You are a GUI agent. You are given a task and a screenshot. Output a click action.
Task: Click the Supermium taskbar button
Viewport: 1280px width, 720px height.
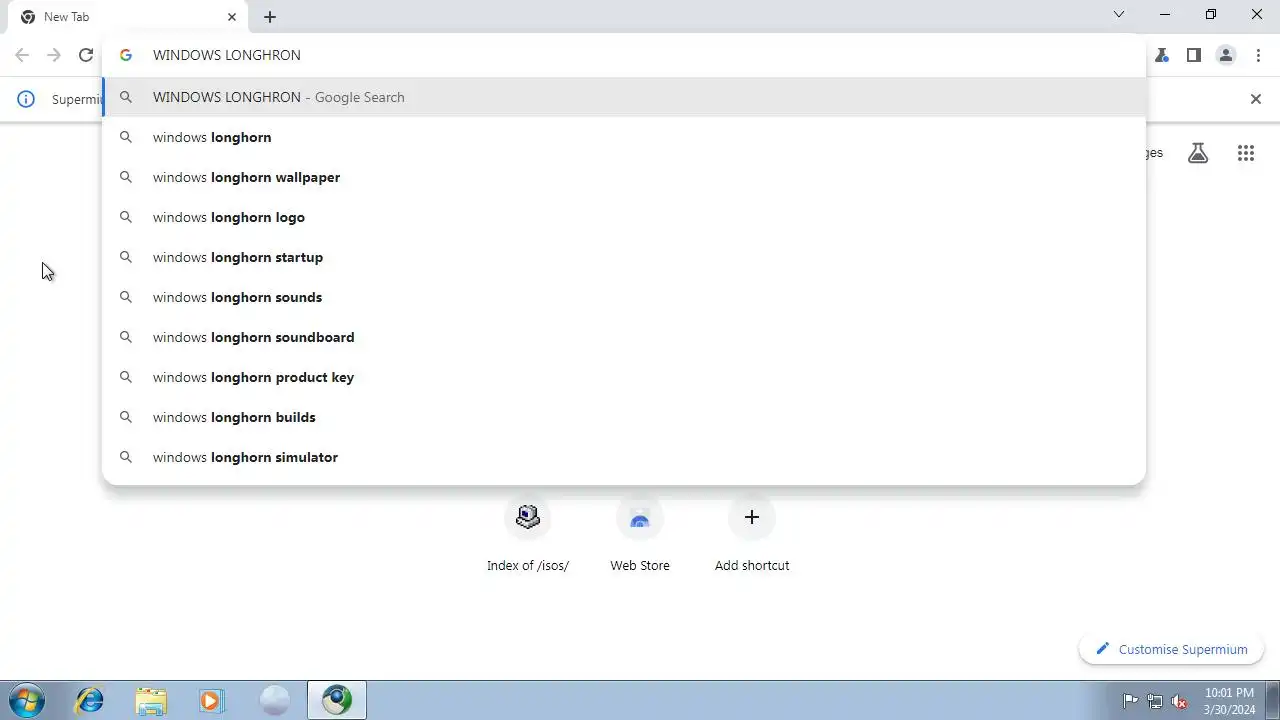pyautogui.click(x=337, y=700)
